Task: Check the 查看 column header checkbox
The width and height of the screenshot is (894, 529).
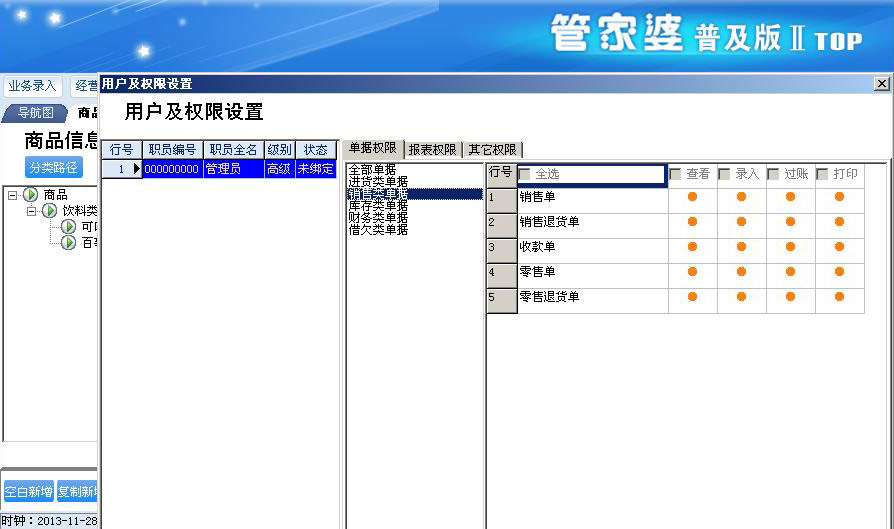Action: [x=676, y=174]
